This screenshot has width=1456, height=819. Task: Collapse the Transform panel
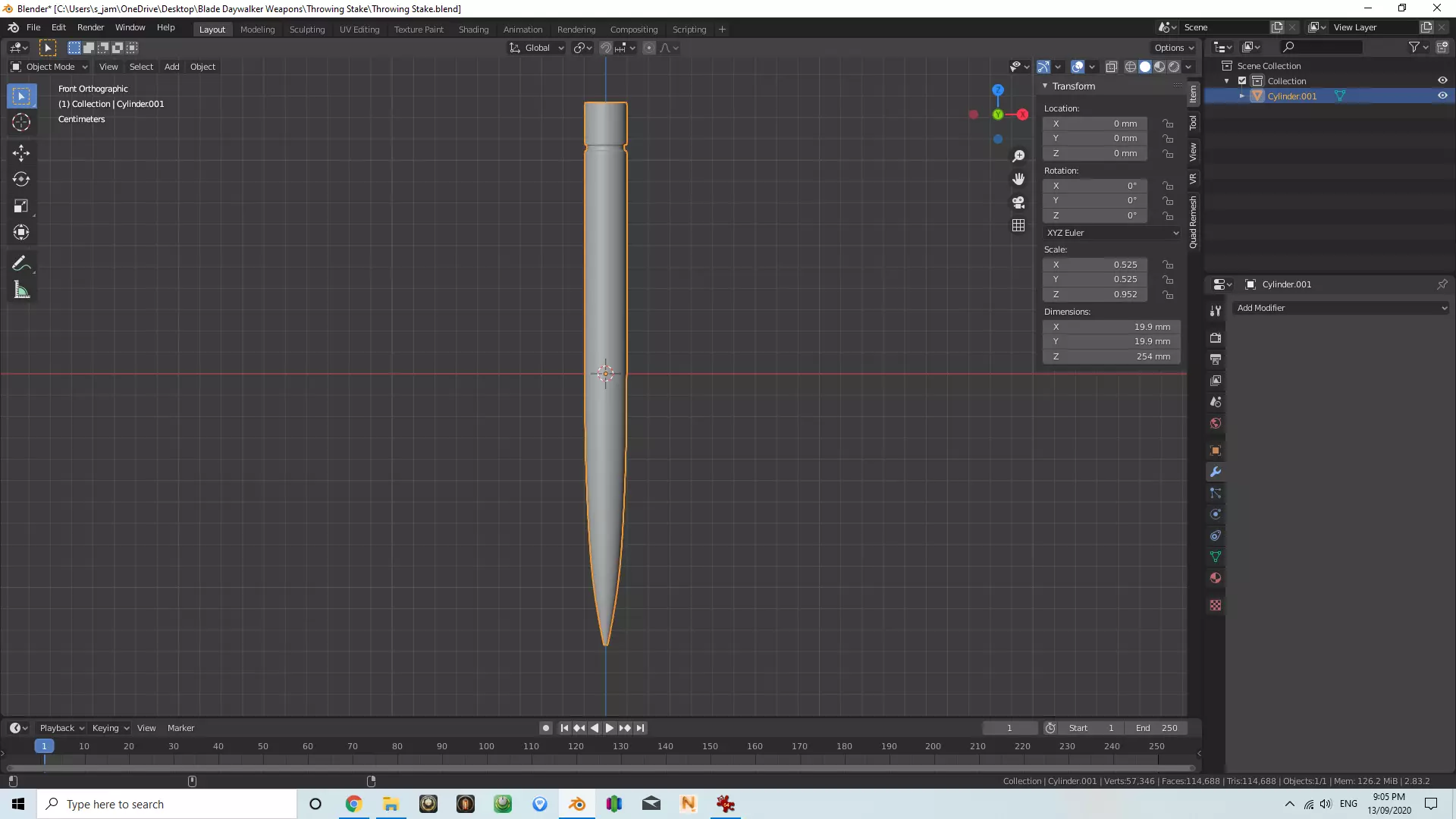click(1045, 86)
